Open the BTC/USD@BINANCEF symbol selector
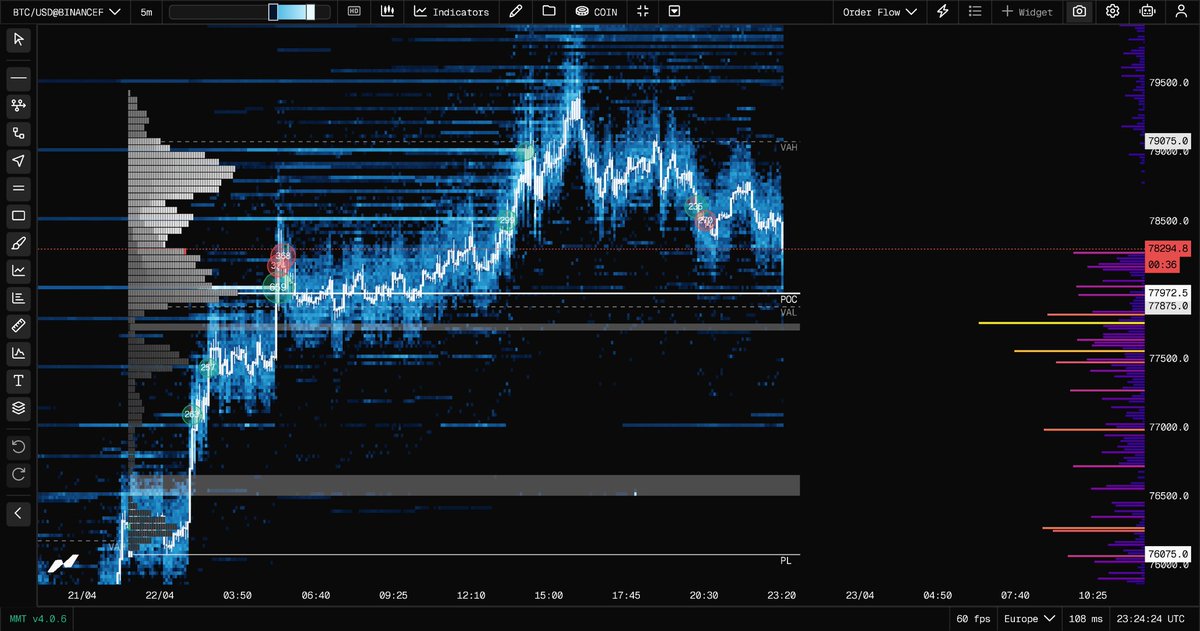 [x=67, y=12]
